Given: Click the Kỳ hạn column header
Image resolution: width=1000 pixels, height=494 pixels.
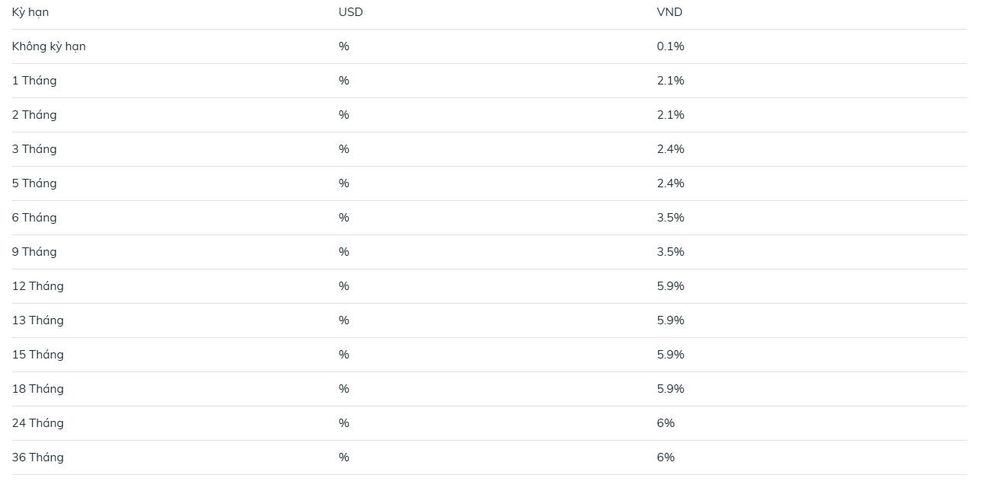Looking at the screenshot, I should (x=30, y=12).
